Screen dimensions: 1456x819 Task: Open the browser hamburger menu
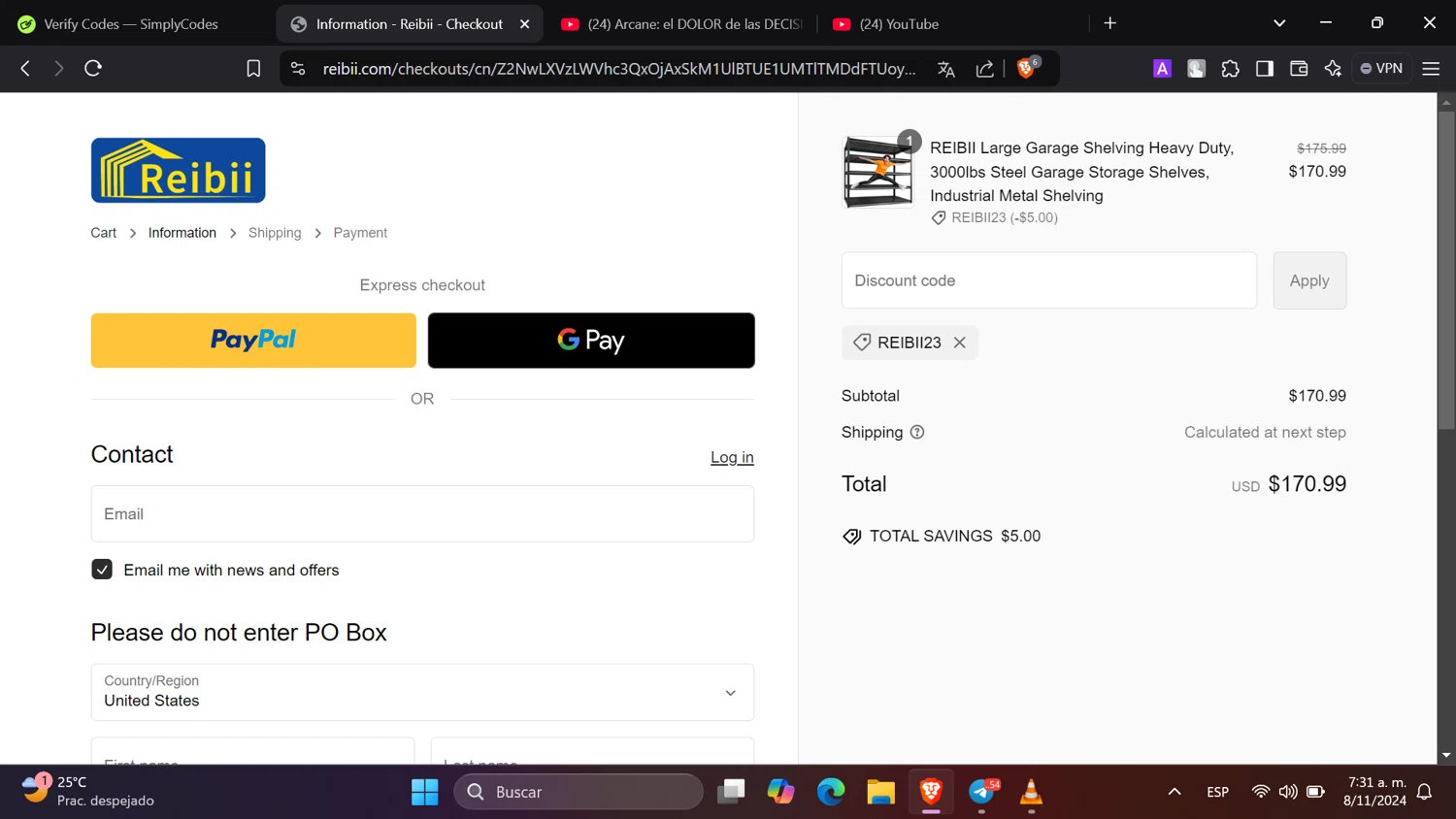tap(1431, 68)
